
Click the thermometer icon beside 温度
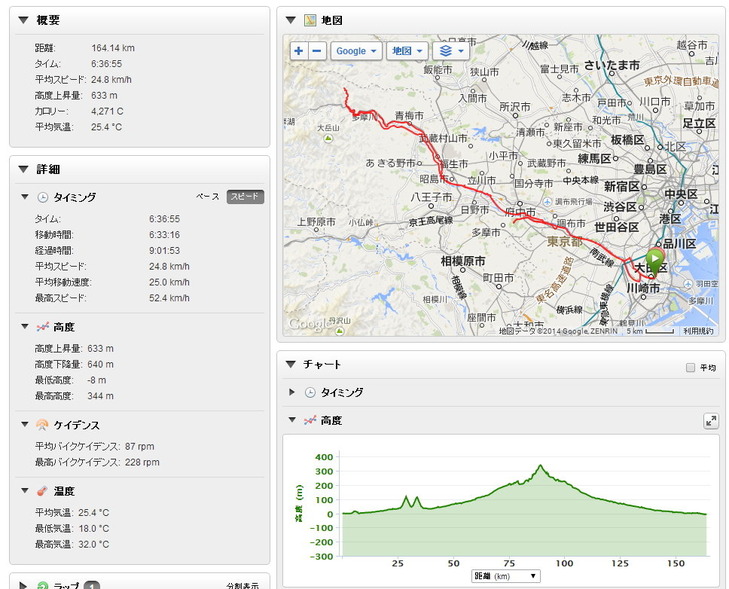point(42,491)
